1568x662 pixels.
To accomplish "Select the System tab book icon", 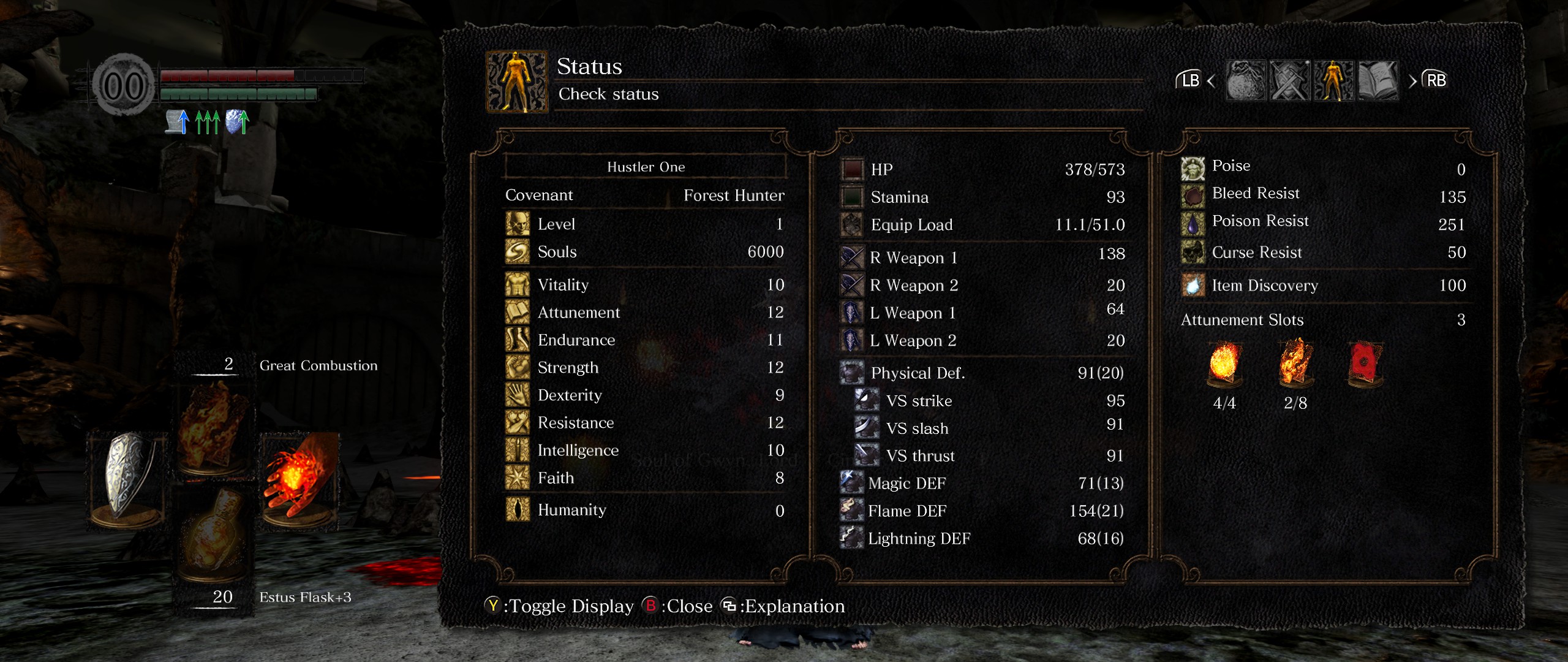I will pyautogui.click(x=1378, y=80).
